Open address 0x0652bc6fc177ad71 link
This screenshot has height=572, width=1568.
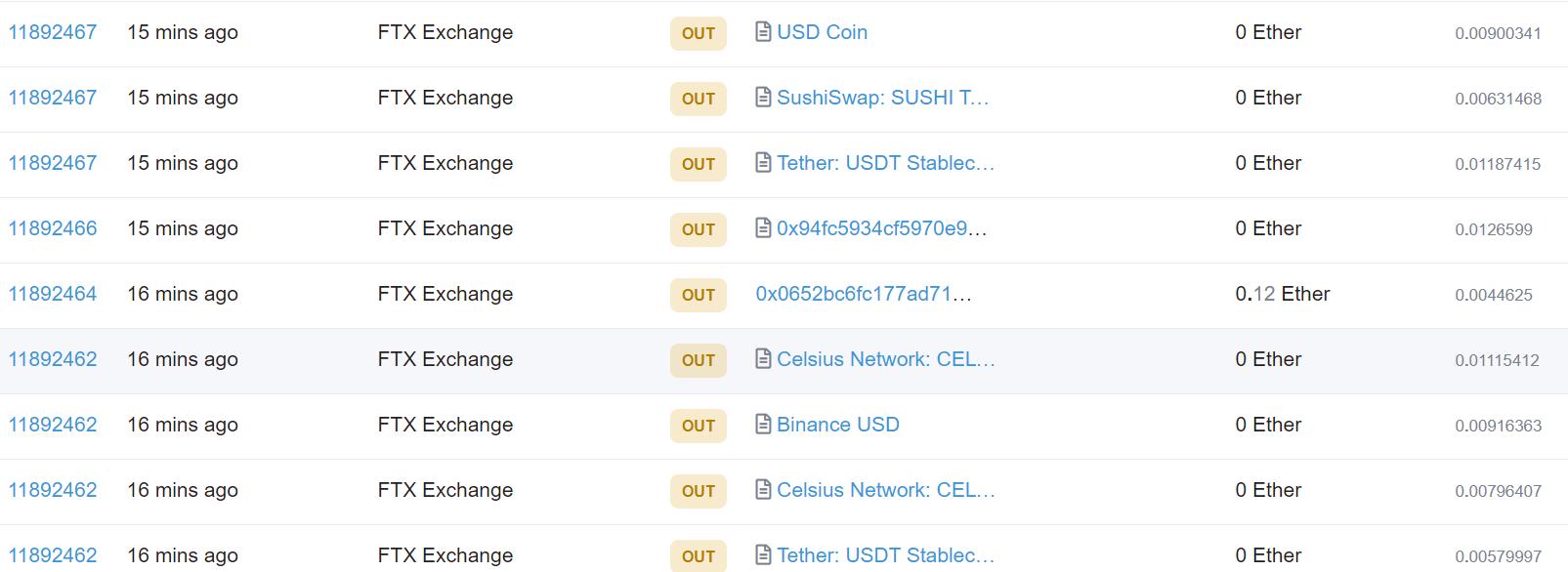pyautogui.click(x=863, y=294)
